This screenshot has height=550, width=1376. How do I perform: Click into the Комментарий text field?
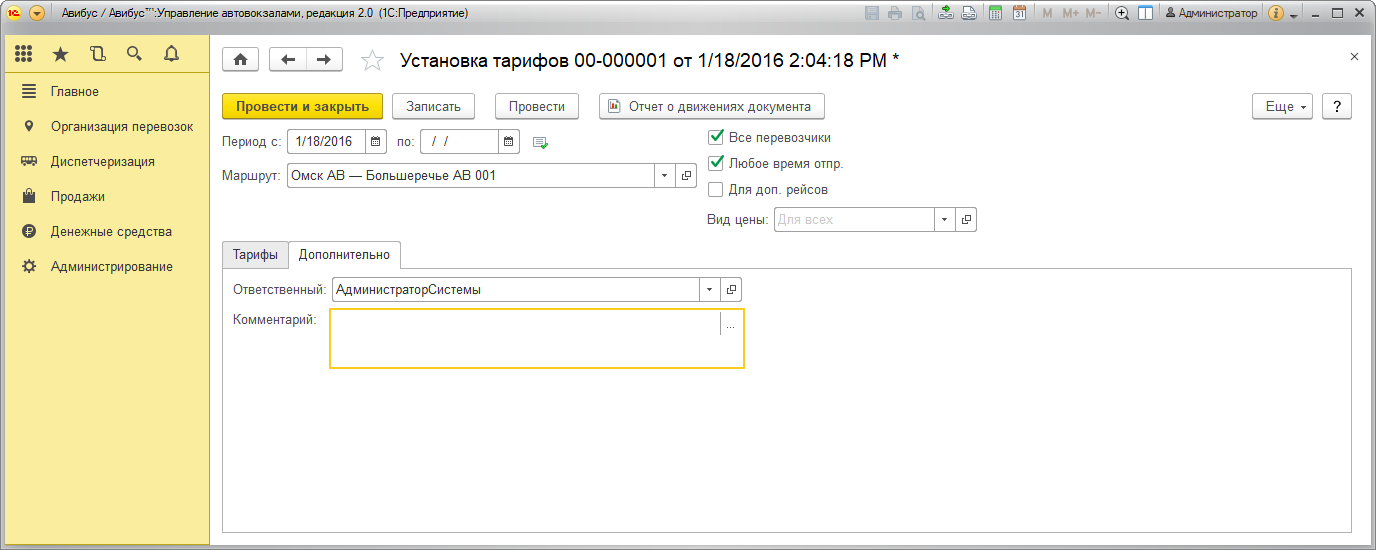tap(525, 338)
